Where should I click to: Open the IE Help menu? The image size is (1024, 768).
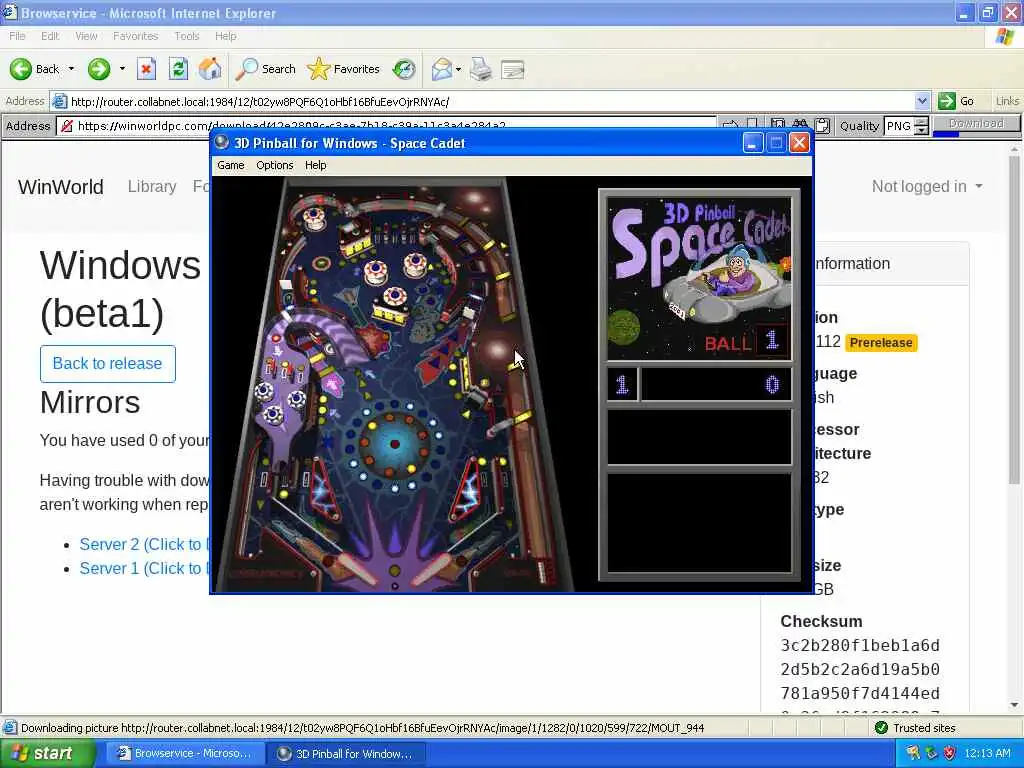225,36
